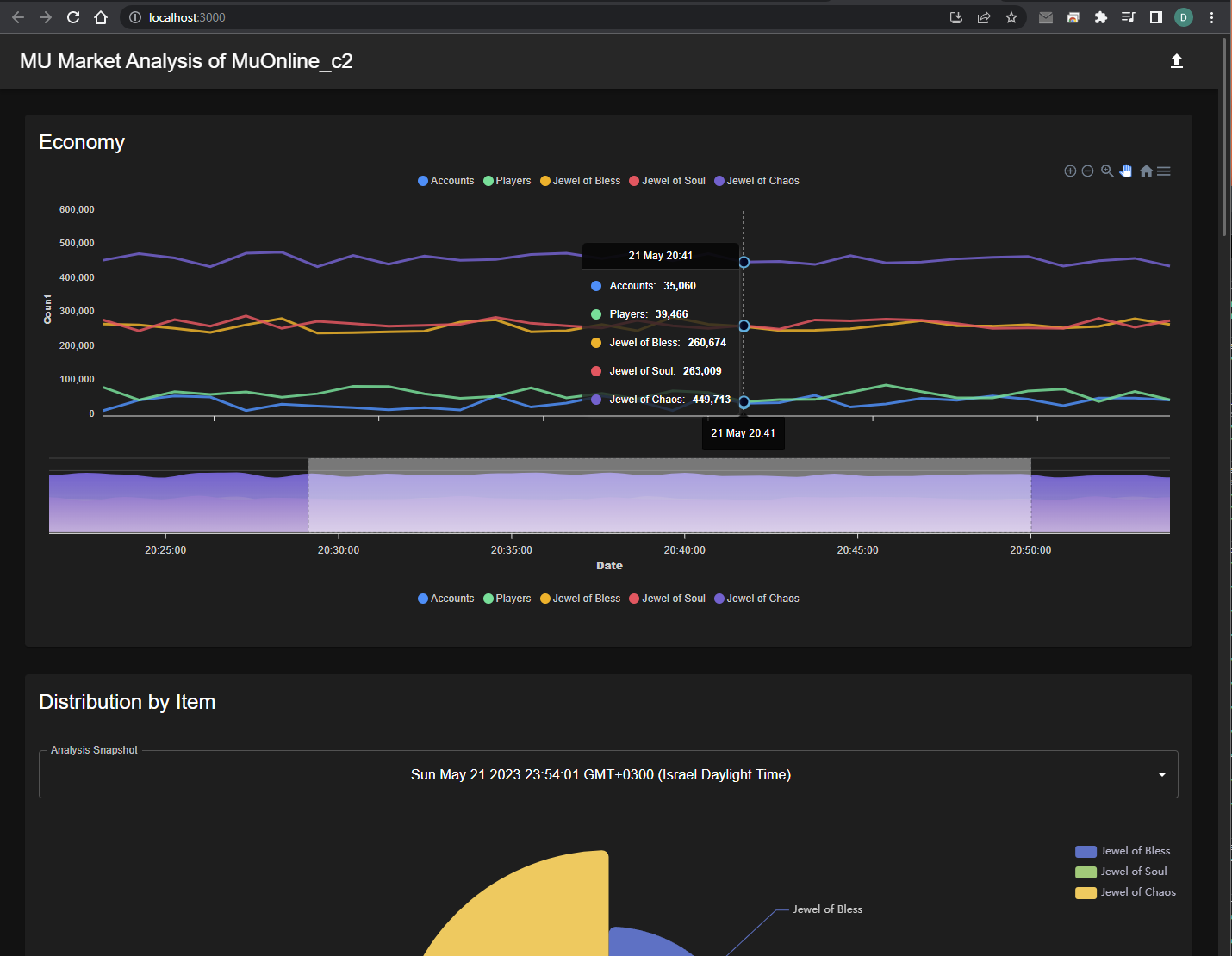Toggle Jewel of Chaos in bottom legend
The height and width of the screenshot is (956, 1232).
[757, 599]
